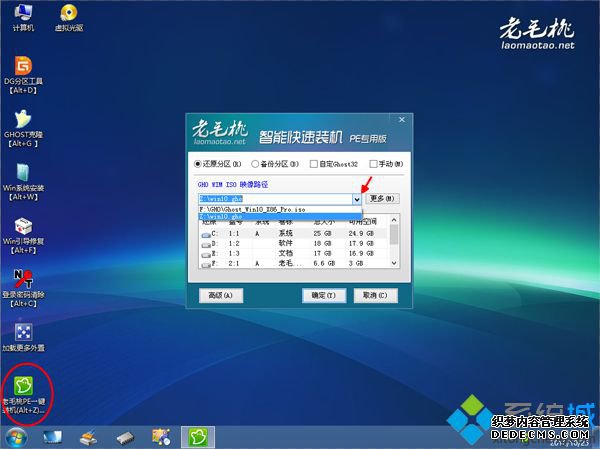Image resolution: width=600 pixels, height=449 pixels.
Task: Click the 系统 label in the C: row
Action: 285,233
